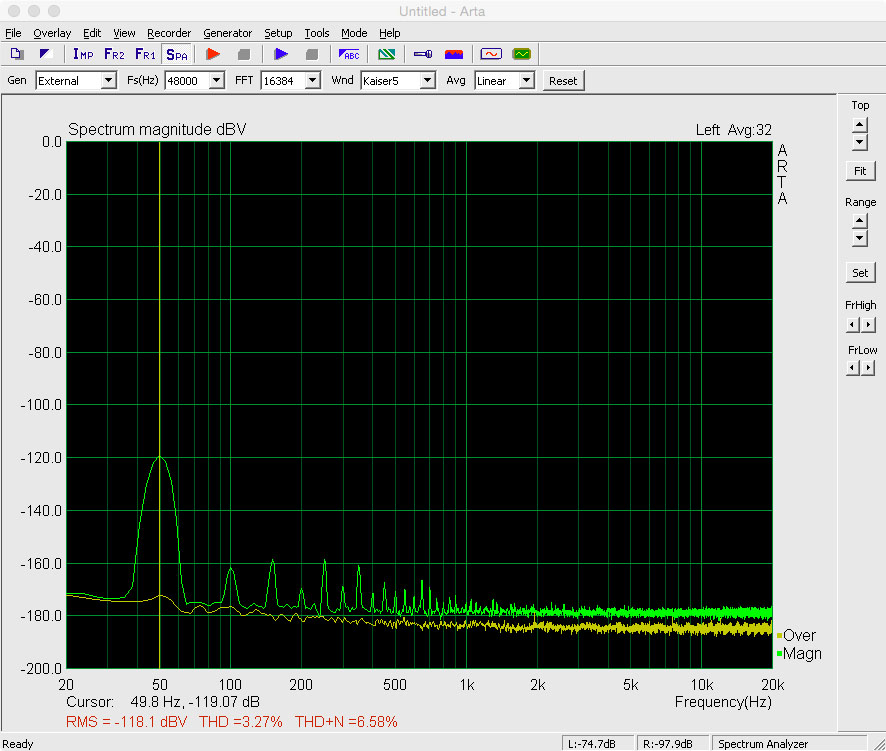Viewport: 886px width, 751px height.
Task: Click the 50 Hz fundamental peak in graph
Action: click(x=159, y=457)
